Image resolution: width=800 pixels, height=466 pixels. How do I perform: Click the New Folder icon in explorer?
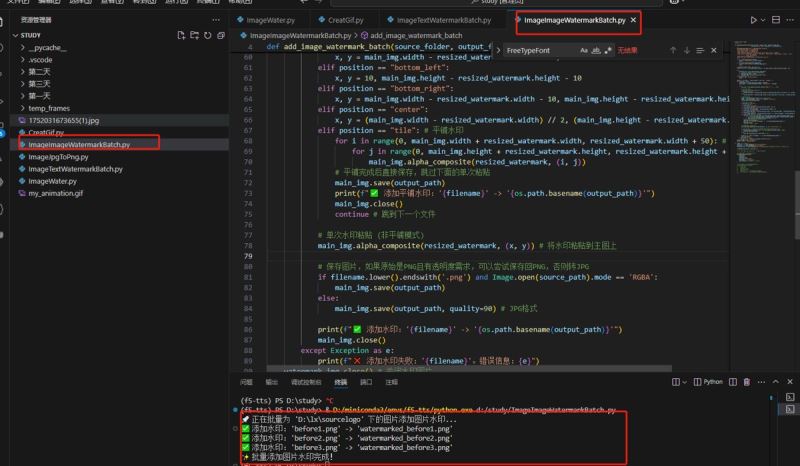point(194,35)
